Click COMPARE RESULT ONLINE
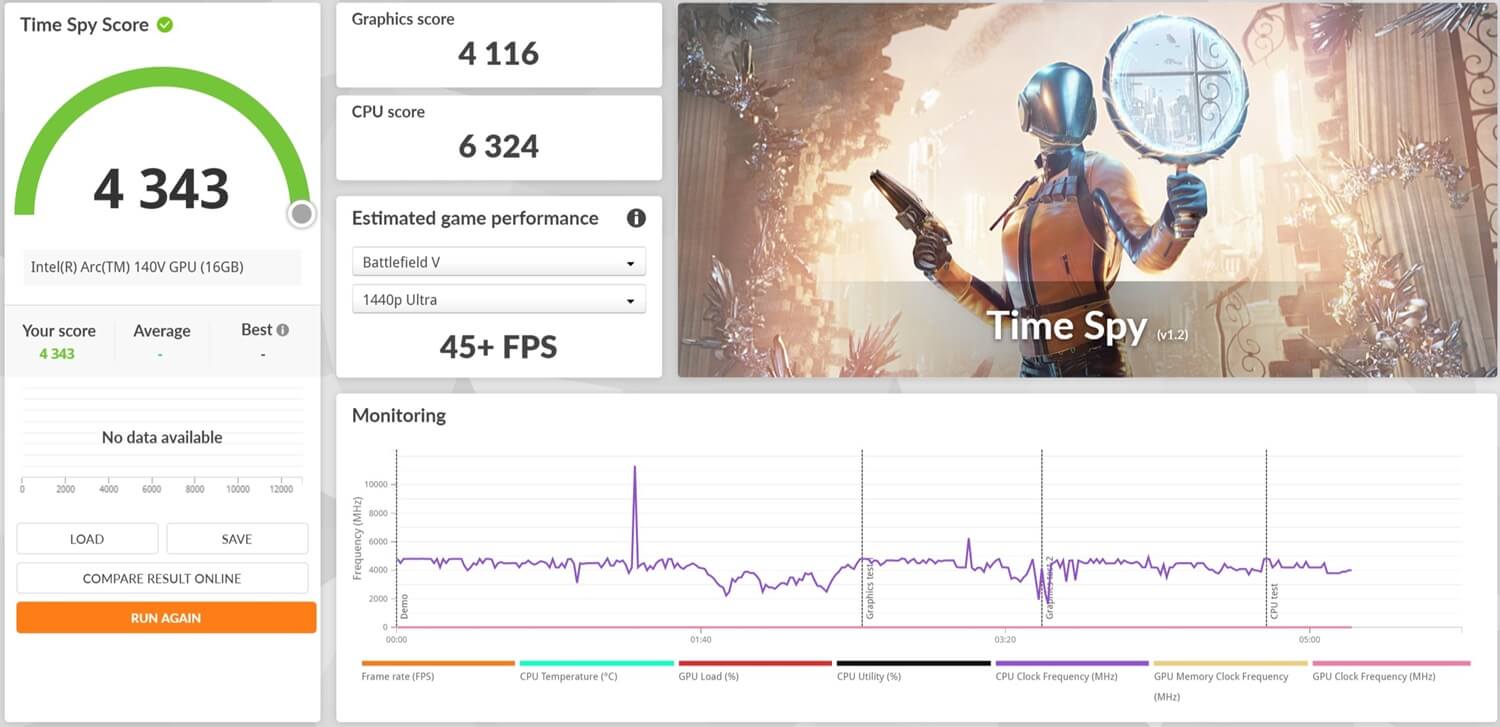 pos(162,578)
